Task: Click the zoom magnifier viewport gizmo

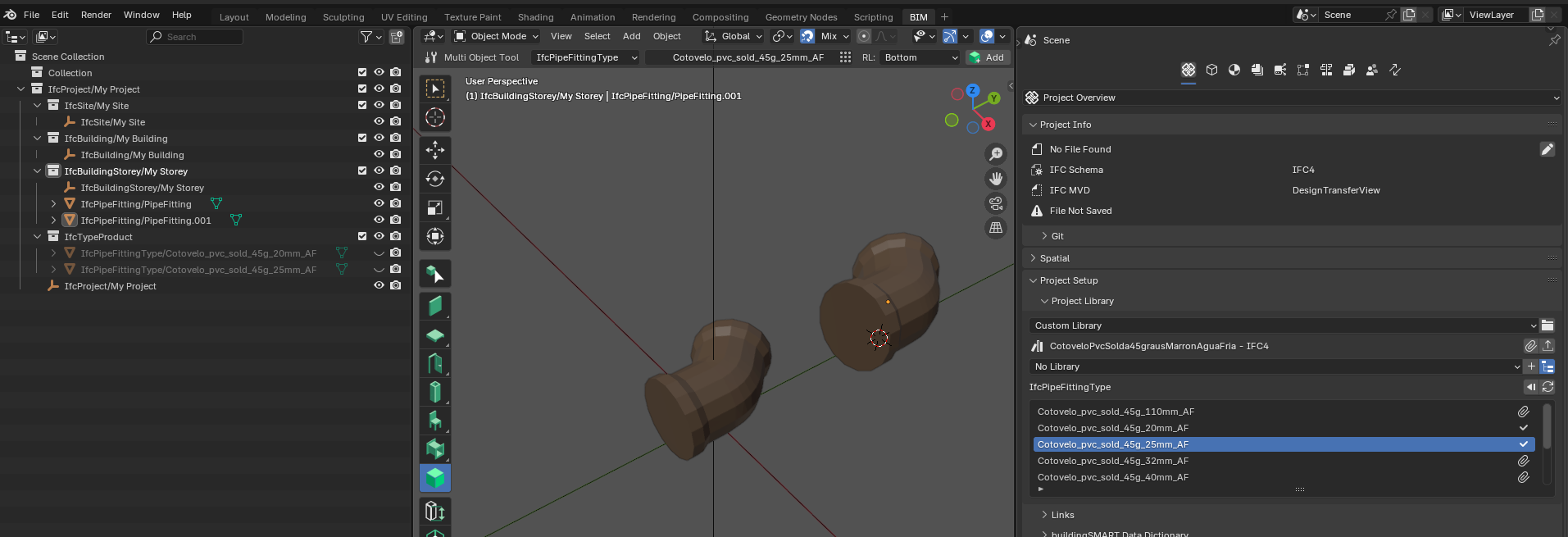Action: coord(996,153)
